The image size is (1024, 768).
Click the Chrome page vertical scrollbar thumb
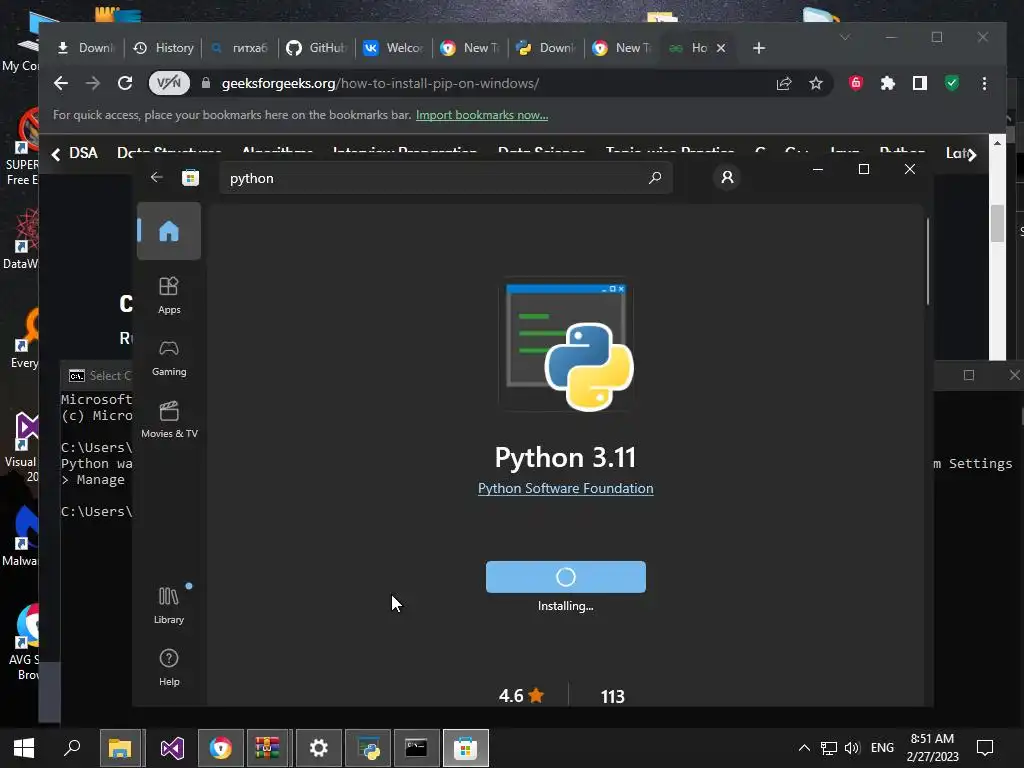click(x=997, y=223)
